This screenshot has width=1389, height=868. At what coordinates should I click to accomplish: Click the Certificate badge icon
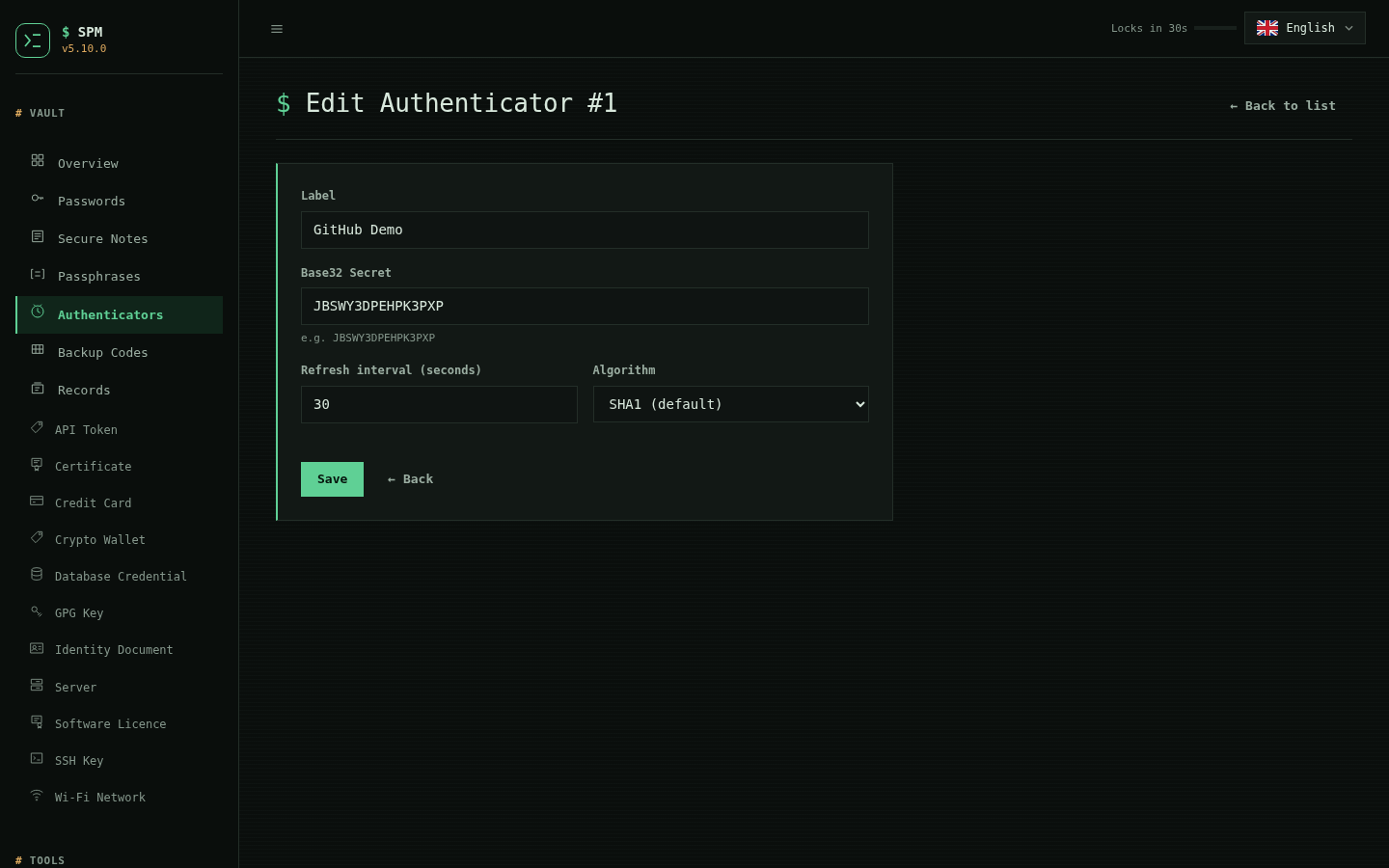click(x=37, y=464)
